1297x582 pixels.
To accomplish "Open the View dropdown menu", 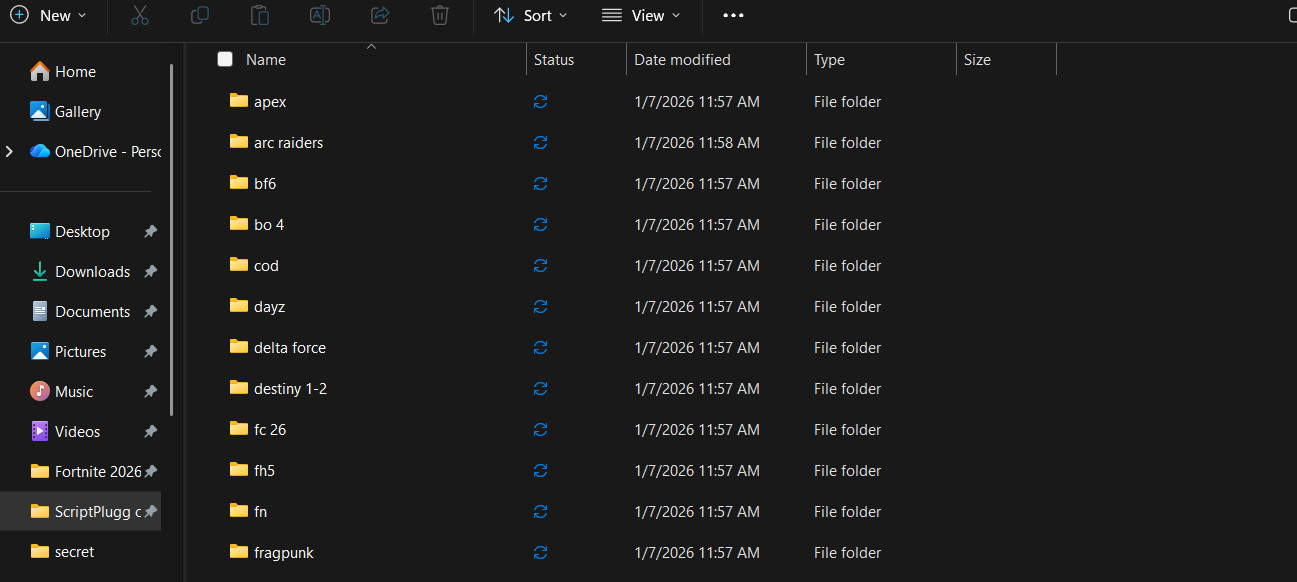I will pyautogui.click(x=641, y=15).
